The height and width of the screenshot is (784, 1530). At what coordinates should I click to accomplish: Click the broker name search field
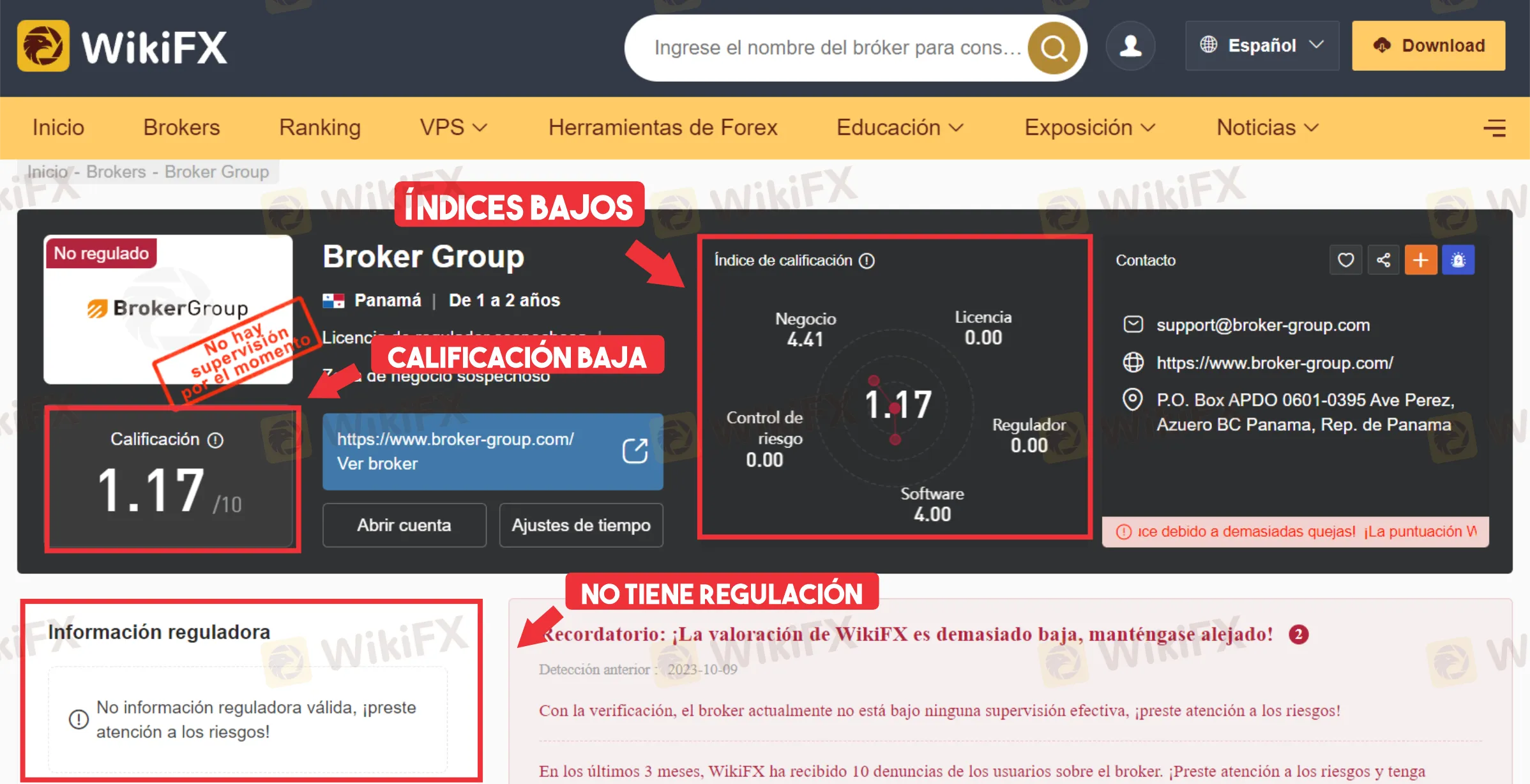pos(837,48)
